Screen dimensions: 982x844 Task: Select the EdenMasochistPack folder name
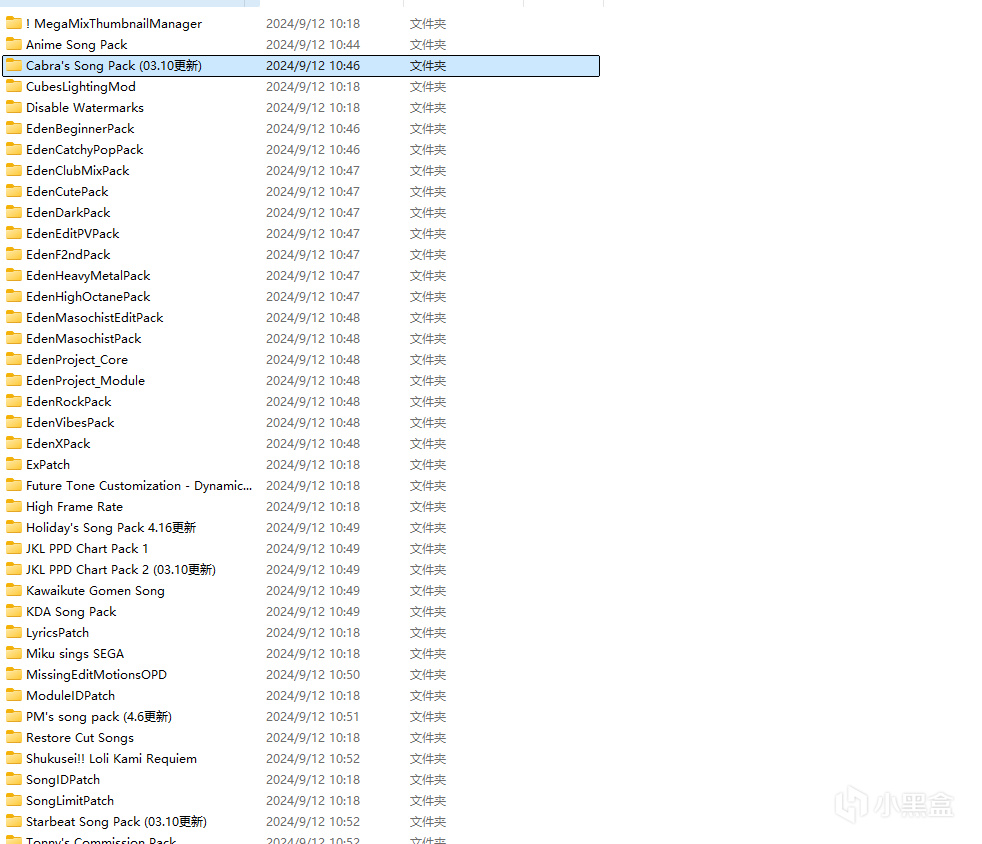coord(84,339)
